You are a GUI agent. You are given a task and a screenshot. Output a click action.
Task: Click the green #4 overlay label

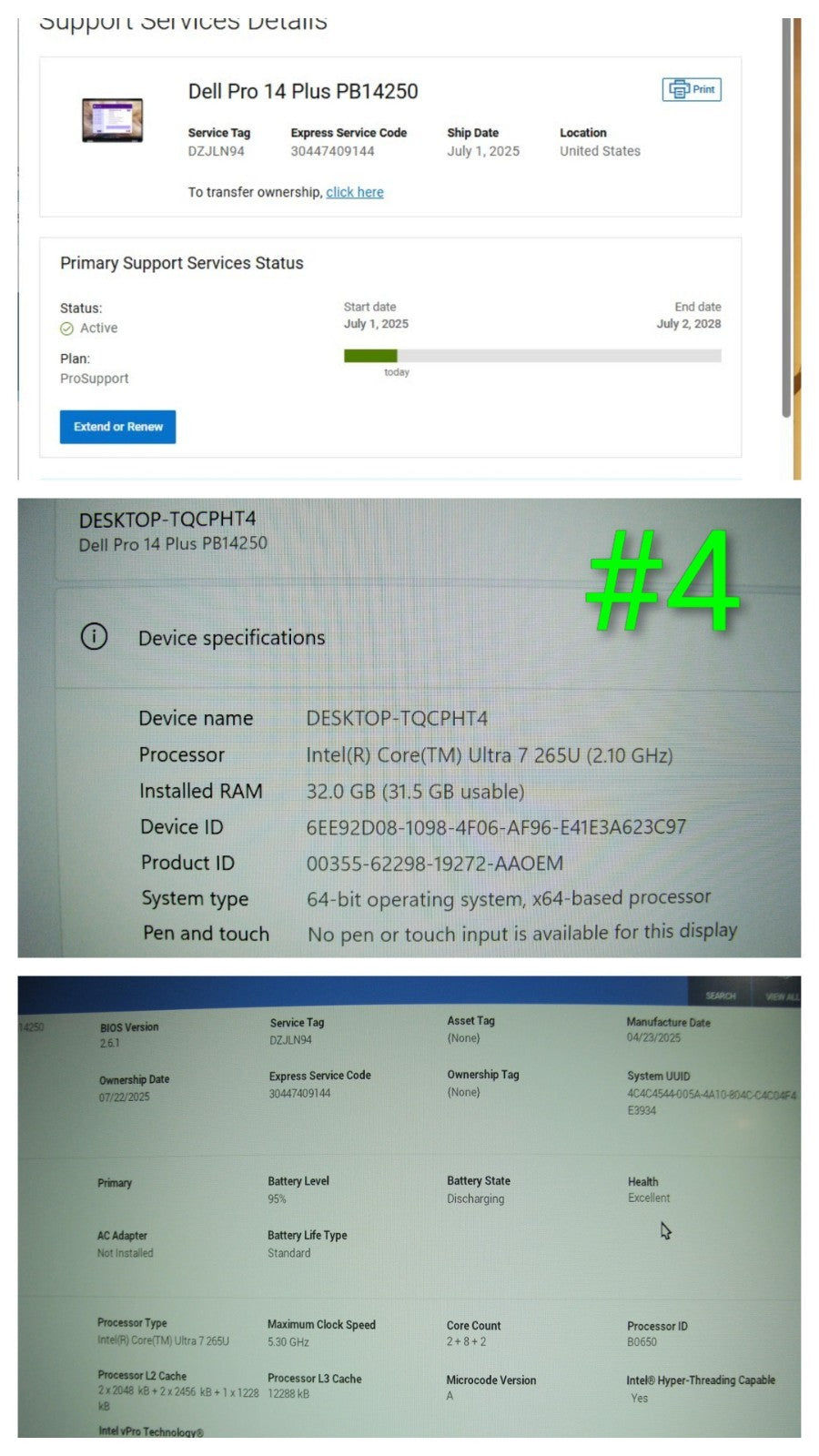(x=662, y=581)
